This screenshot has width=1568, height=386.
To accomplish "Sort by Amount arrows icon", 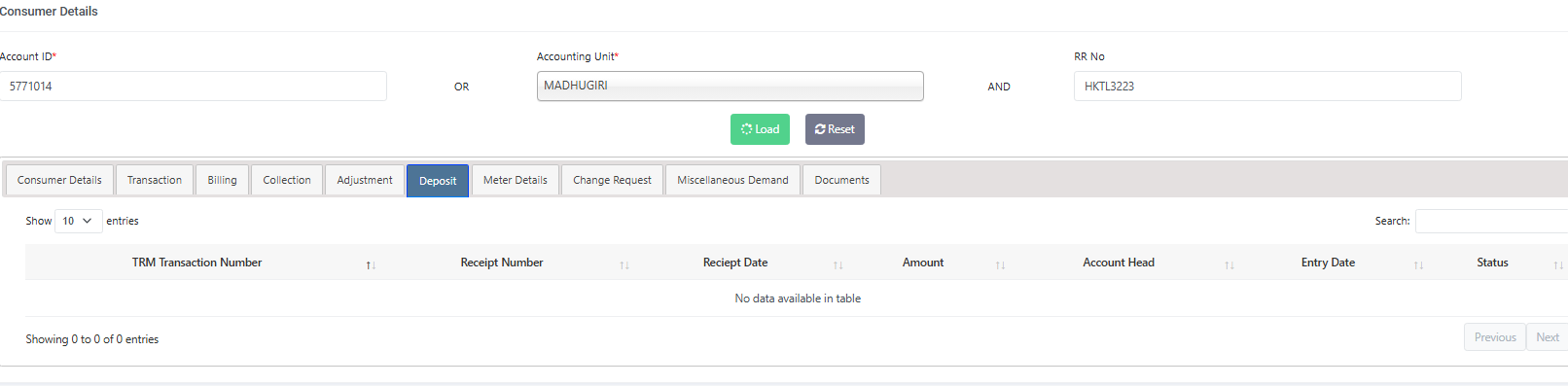I will [1000, 265].
